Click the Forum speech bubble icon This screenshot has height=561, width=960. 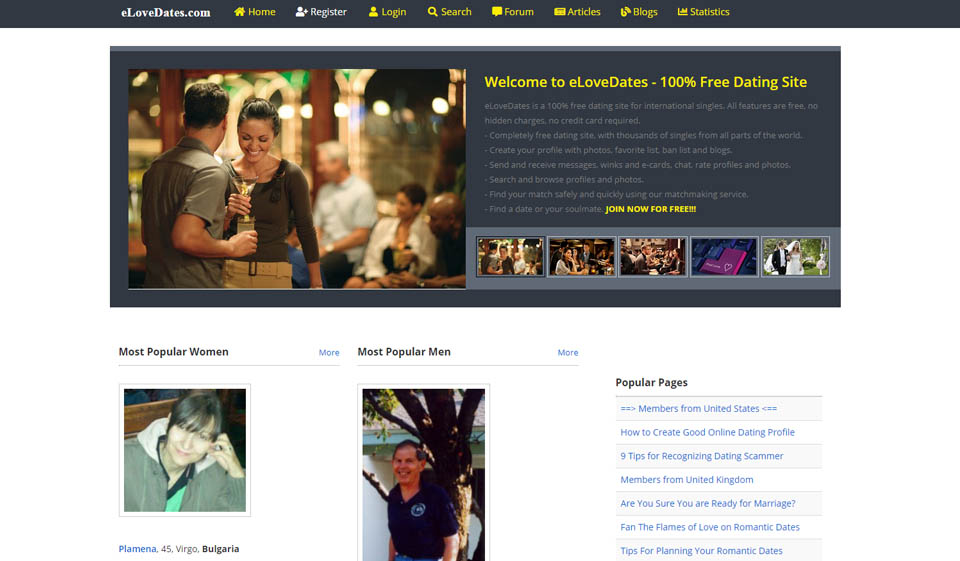click(497, 12)
